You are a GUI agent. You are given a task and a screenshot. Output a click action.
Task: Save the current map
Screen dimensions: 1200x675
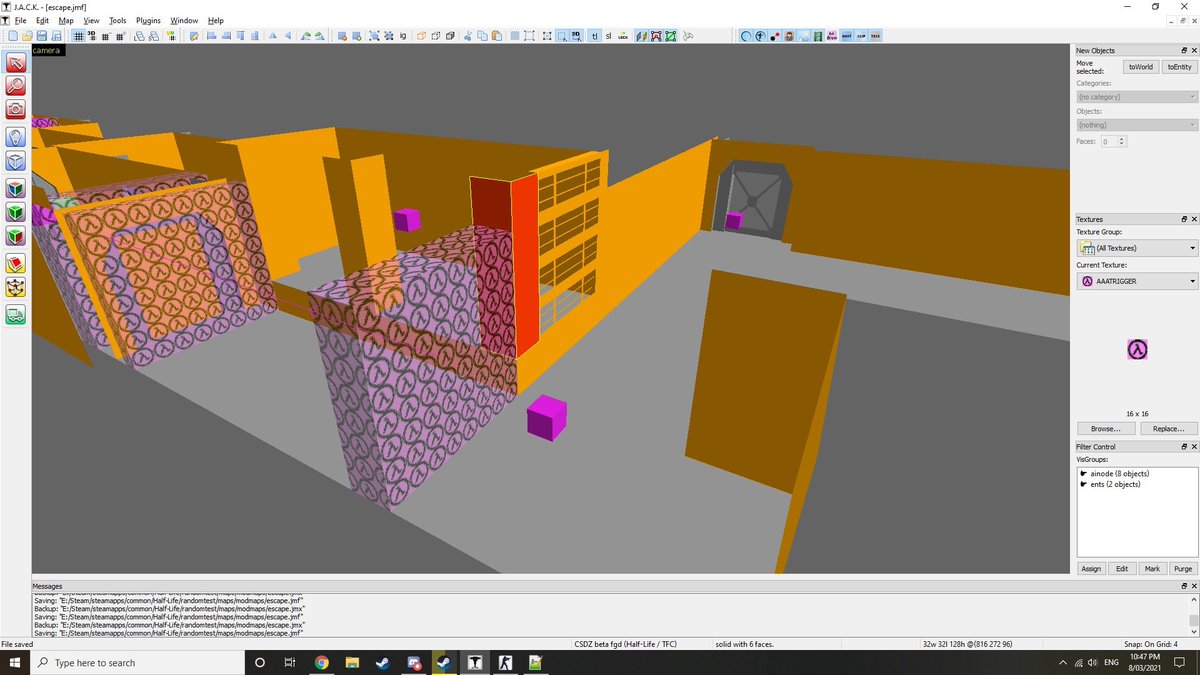[41, 36]
